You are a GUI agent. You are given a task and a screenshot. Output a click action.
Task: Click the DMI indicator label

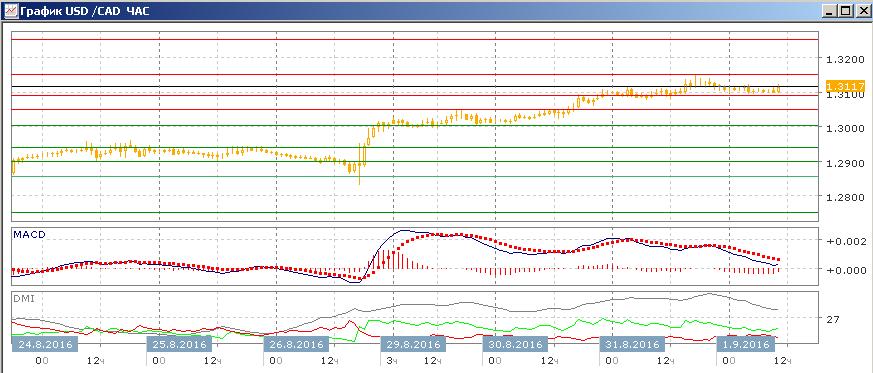tap(23, 298)
